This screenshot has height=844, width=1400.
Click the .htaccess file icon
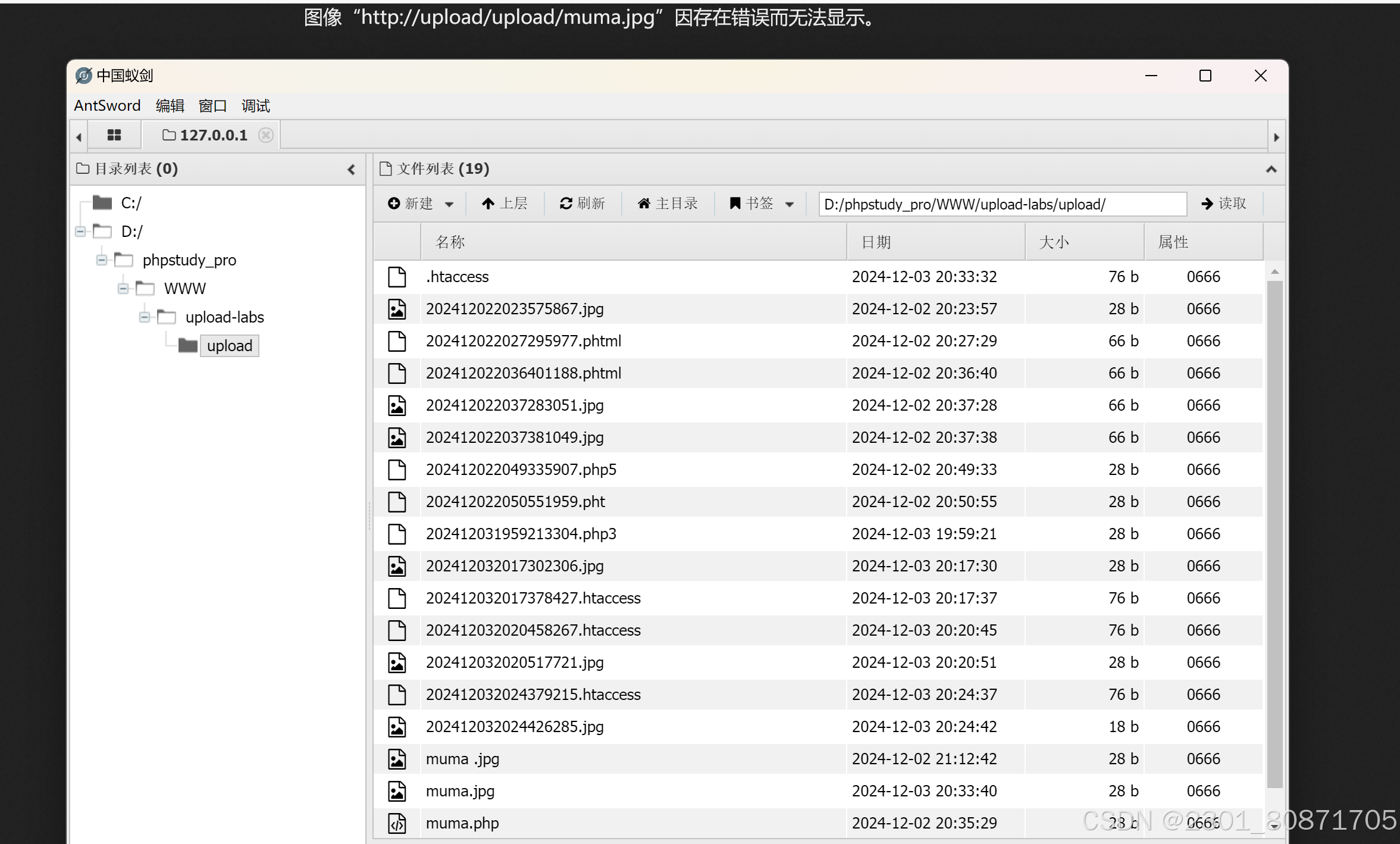397,277
